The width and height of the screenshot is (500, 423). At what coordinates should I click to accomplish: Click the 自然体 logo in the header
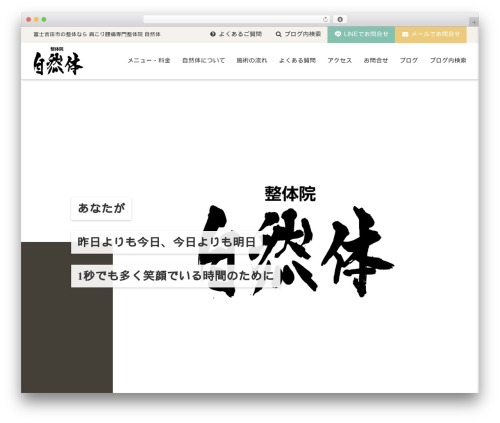point(58,61)
